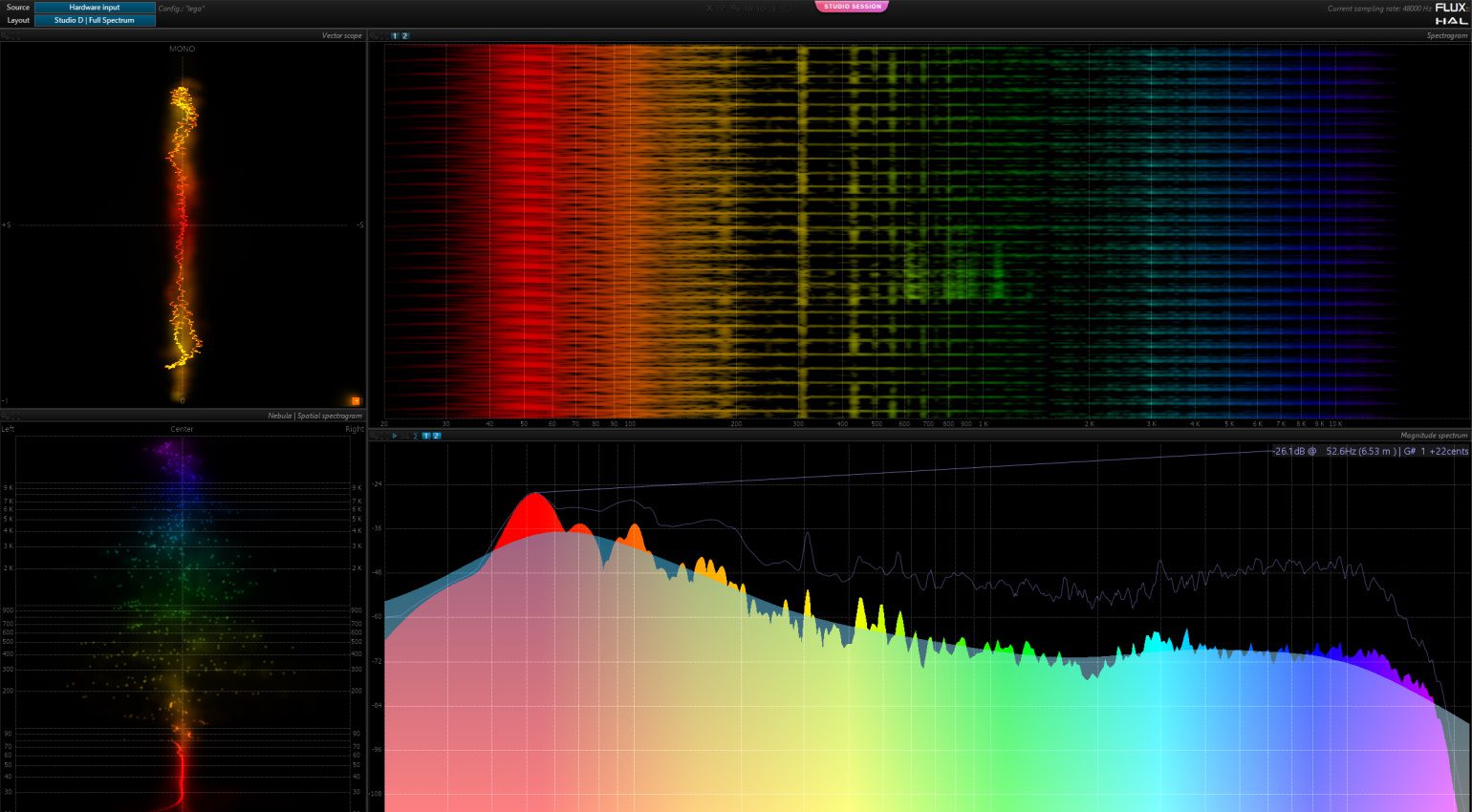
Task: Click the pink Studio Session badge
Action: [x=852, y=7]
